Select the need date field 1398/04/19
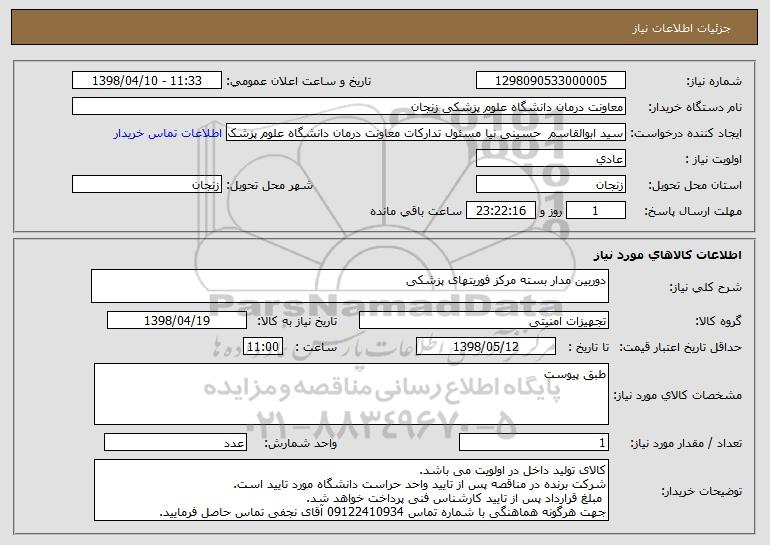 [177, 321]
